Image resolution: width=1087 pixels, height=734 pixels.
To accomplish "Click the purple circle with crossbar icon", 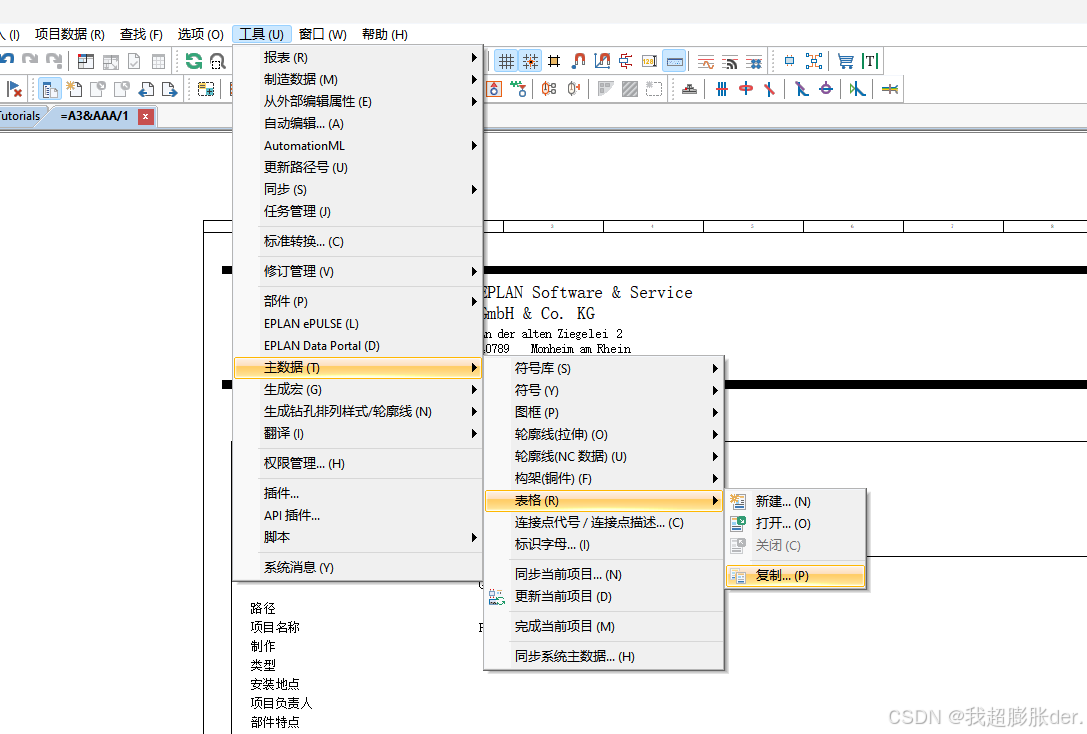I will 826,89.
